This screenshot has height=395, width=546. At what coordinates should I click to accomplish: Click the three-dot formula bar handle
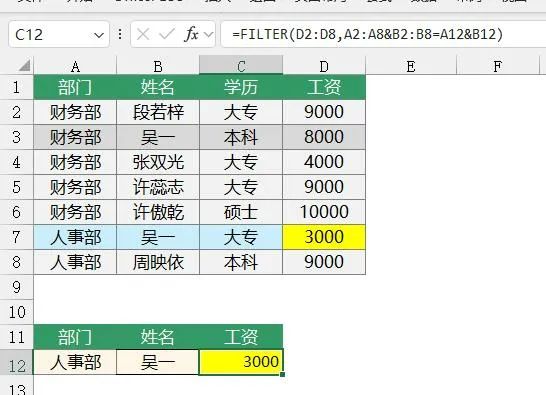tap(120, 34)
